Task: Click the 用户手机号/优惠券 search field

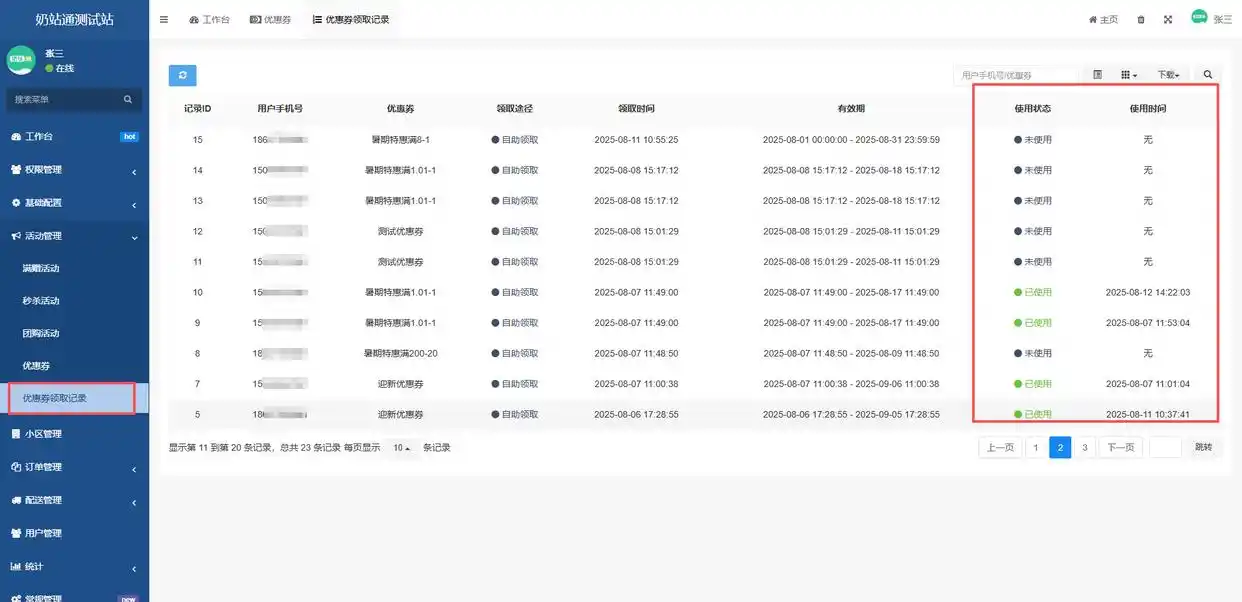Action: point(1015,75)
